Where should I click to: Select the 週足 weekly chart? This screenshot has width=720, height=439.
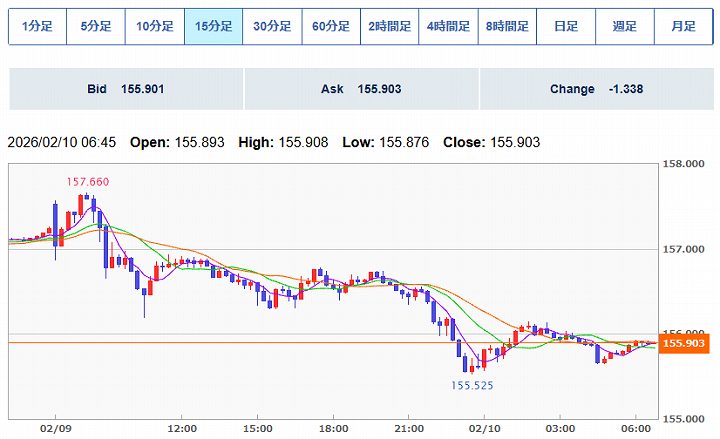tap(624, 27)
